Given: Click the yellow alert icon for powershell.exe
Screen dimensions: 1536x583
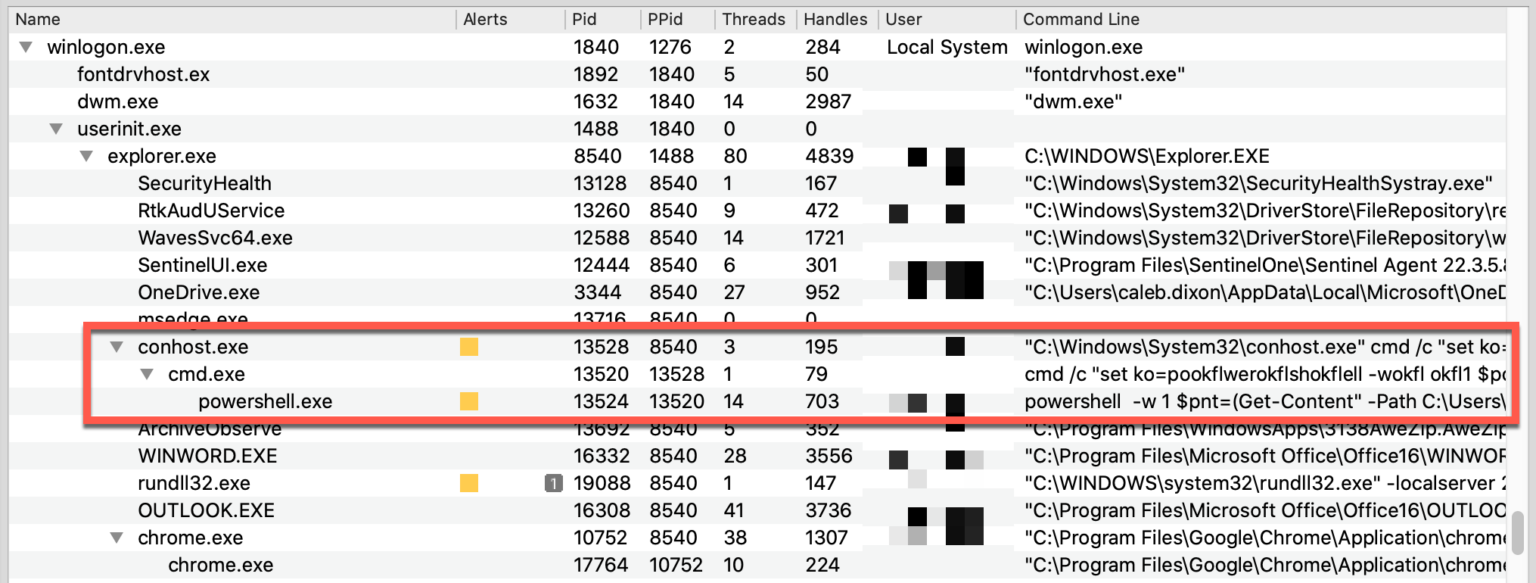Looking at the screenshot, I should click(469, 402).
